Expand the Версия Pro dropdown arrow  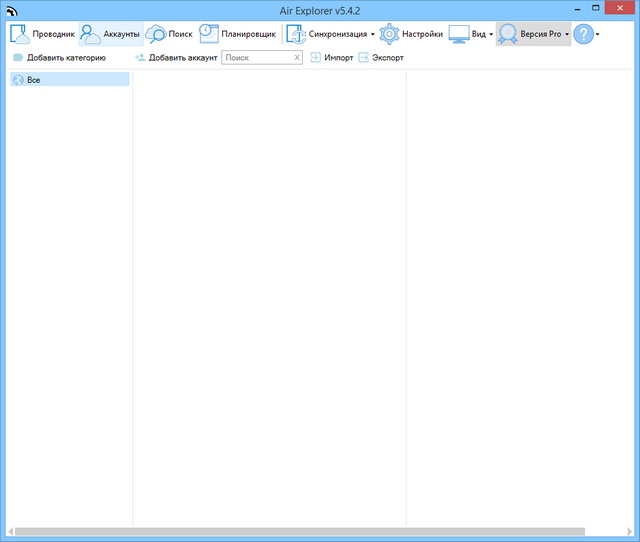[567, 35]
